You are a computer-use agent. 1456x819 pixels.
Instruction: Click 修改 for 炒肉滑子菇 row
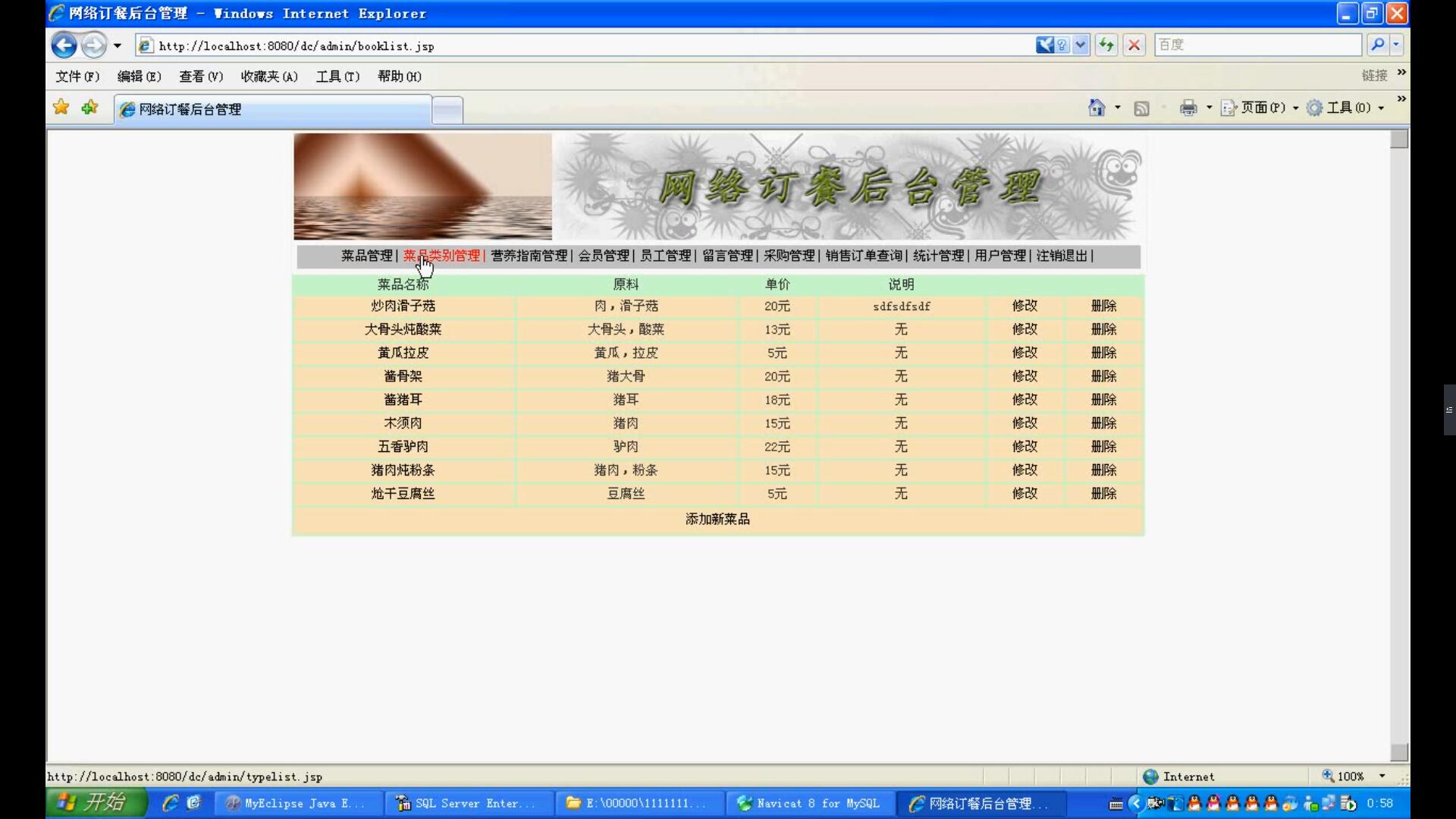pyautogui.click(x=1025, y=306)
